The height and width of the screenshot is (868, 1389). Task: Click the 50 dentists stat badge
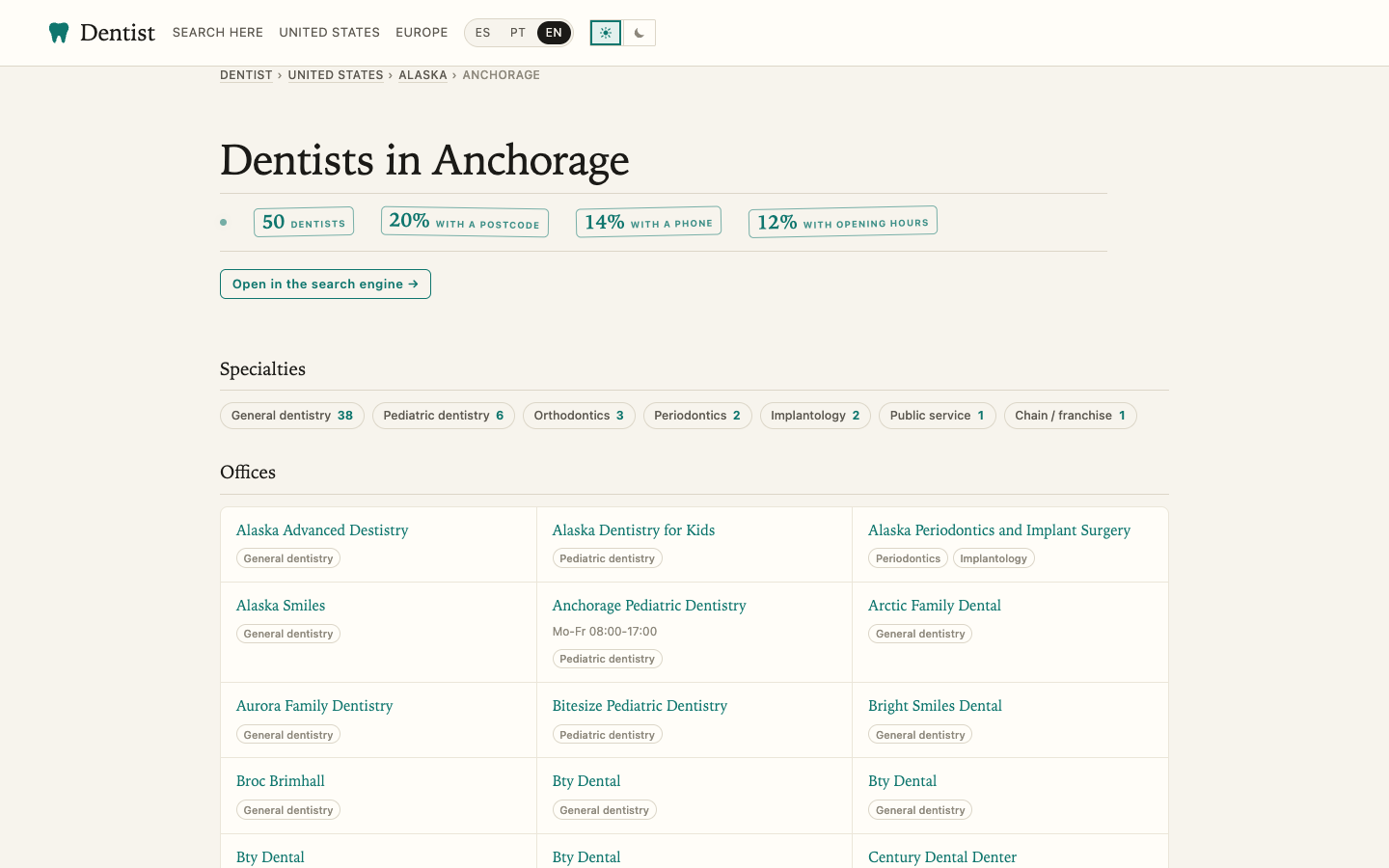(304, 222)
